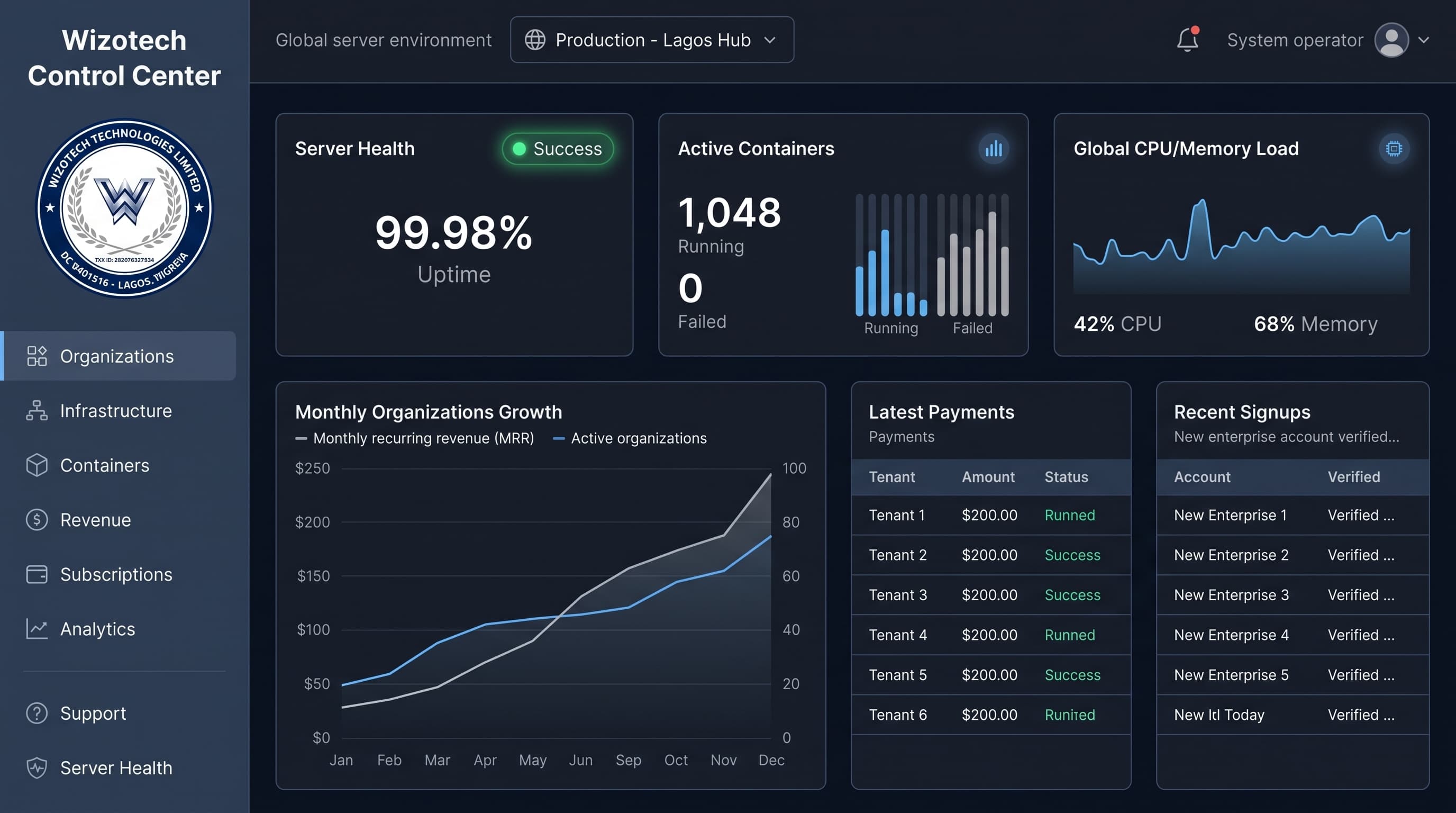Click the Account column header
Image resolution: width=1456 pixels, height=813 pixels.
[1202, 476]
